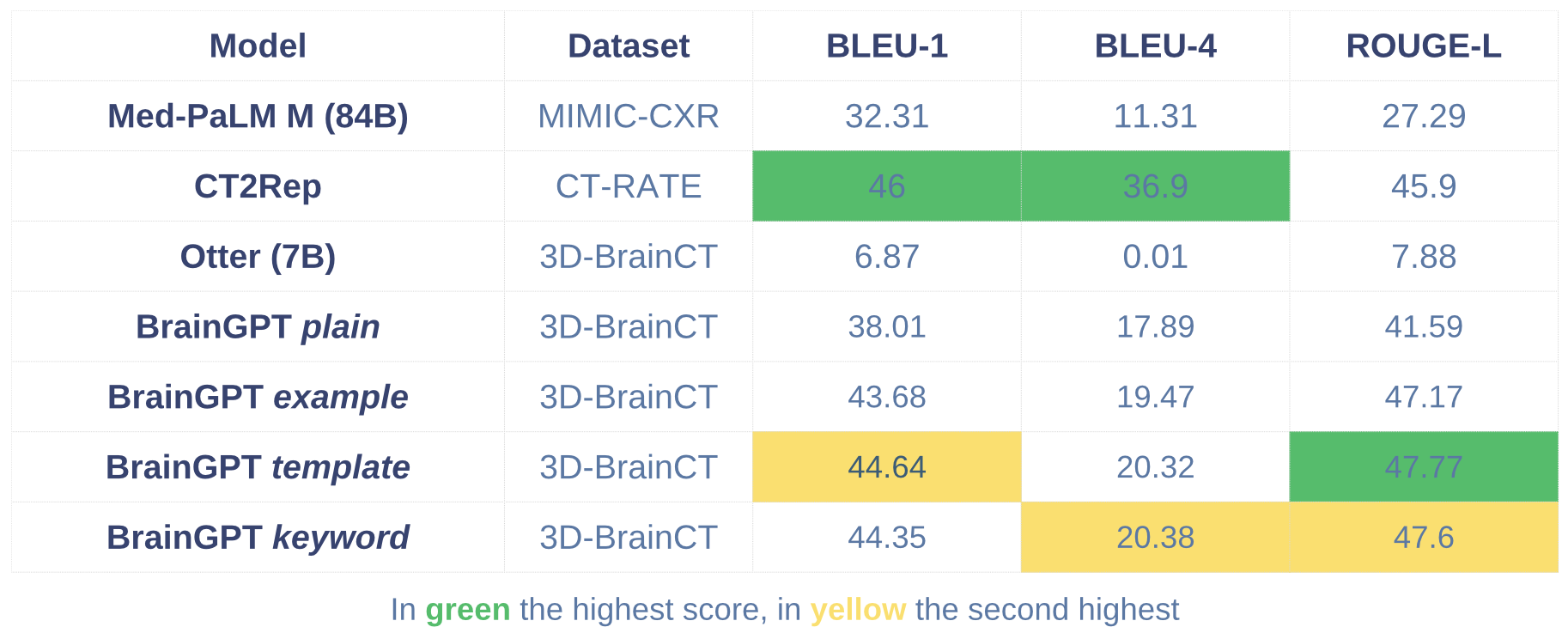The height and width of the screenshot is (627, 1568).
Task: Click the BLEU-4 column header
Action: pos(1155,46)
